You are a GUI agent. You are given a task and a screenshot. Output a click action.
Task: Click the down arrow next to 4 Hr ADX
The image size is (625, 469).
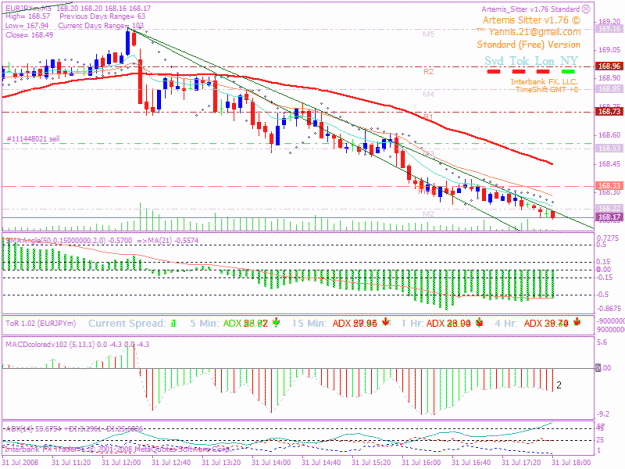coord(577,322)
